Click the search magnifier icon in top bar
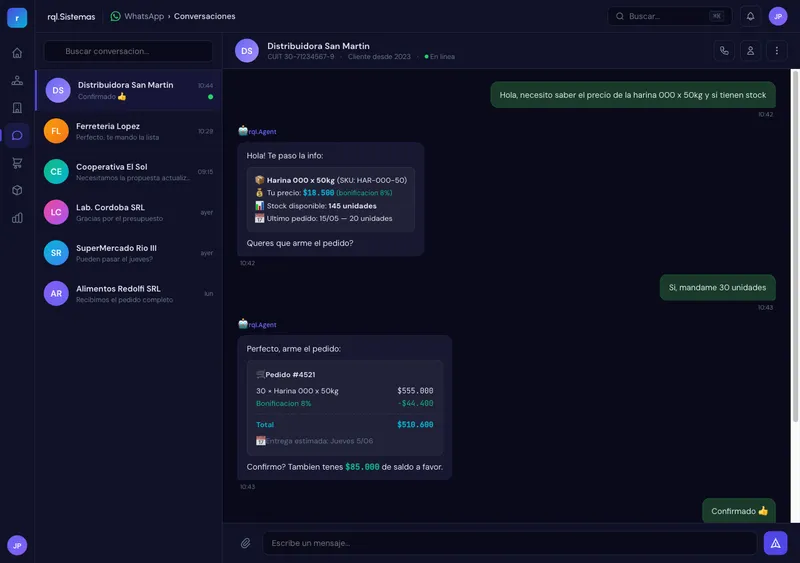This screenshot has width=800, height=563. point(619,16)
